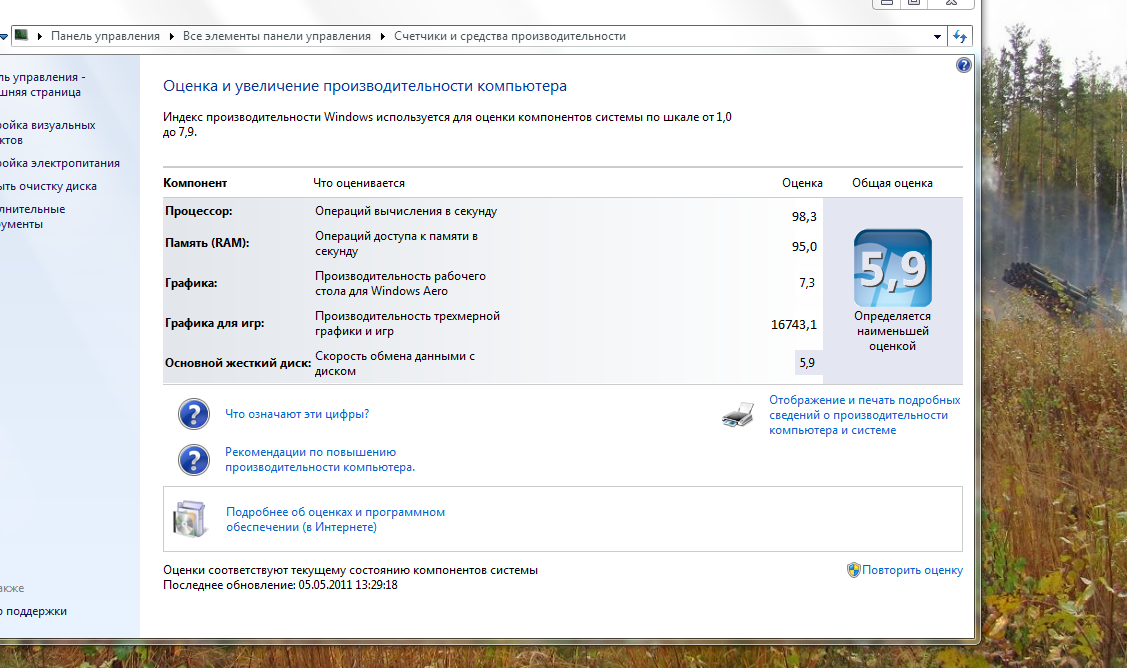
Task: Open the address bar history dropdown arrow
Action: click(937, 36)
